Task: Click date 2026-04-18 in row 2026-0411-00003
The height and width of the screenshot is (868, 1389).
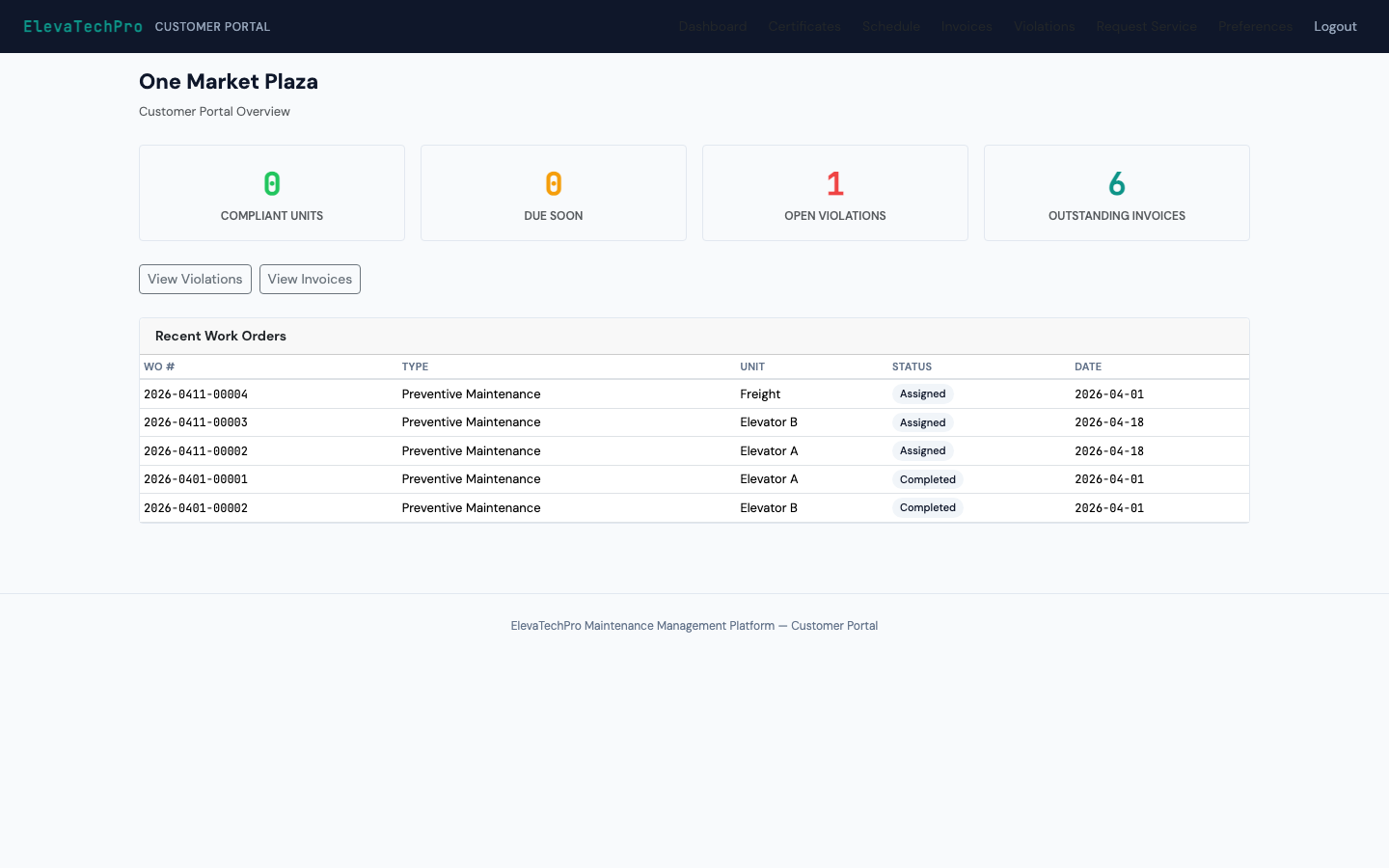Action: 1109,422
